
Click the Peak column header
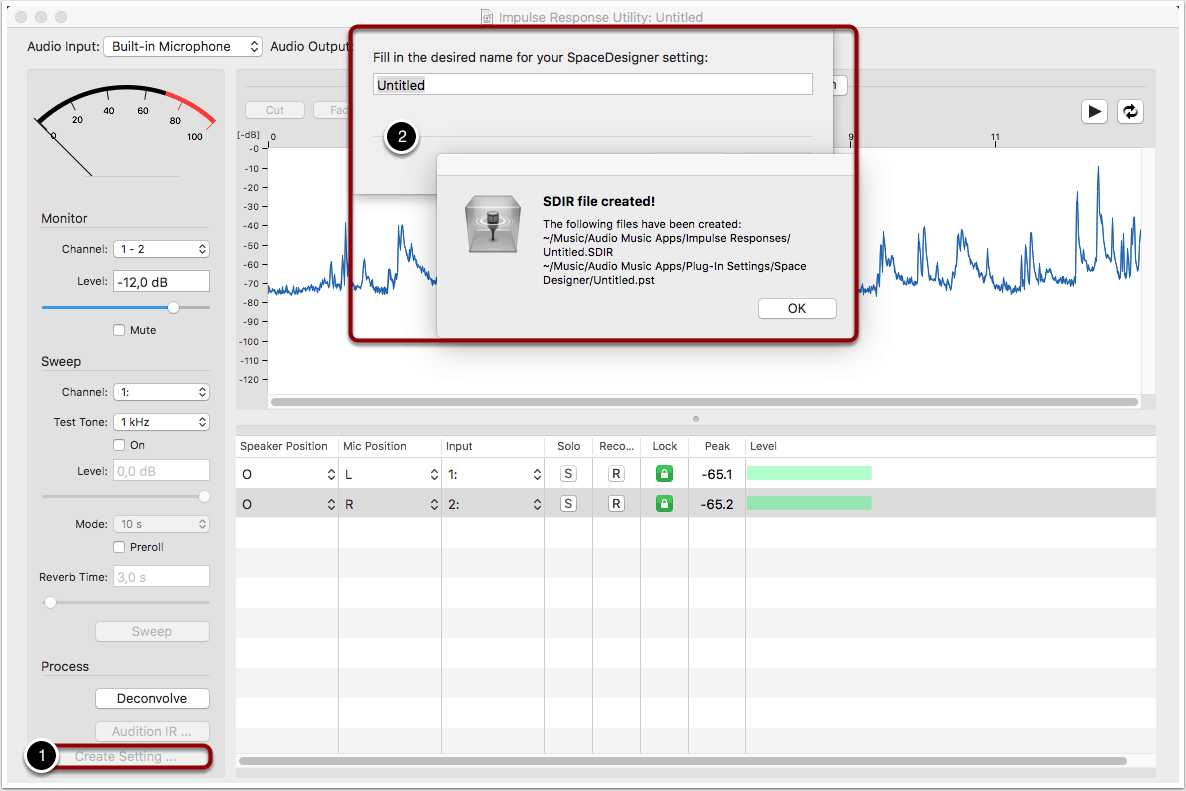[717, 446]
